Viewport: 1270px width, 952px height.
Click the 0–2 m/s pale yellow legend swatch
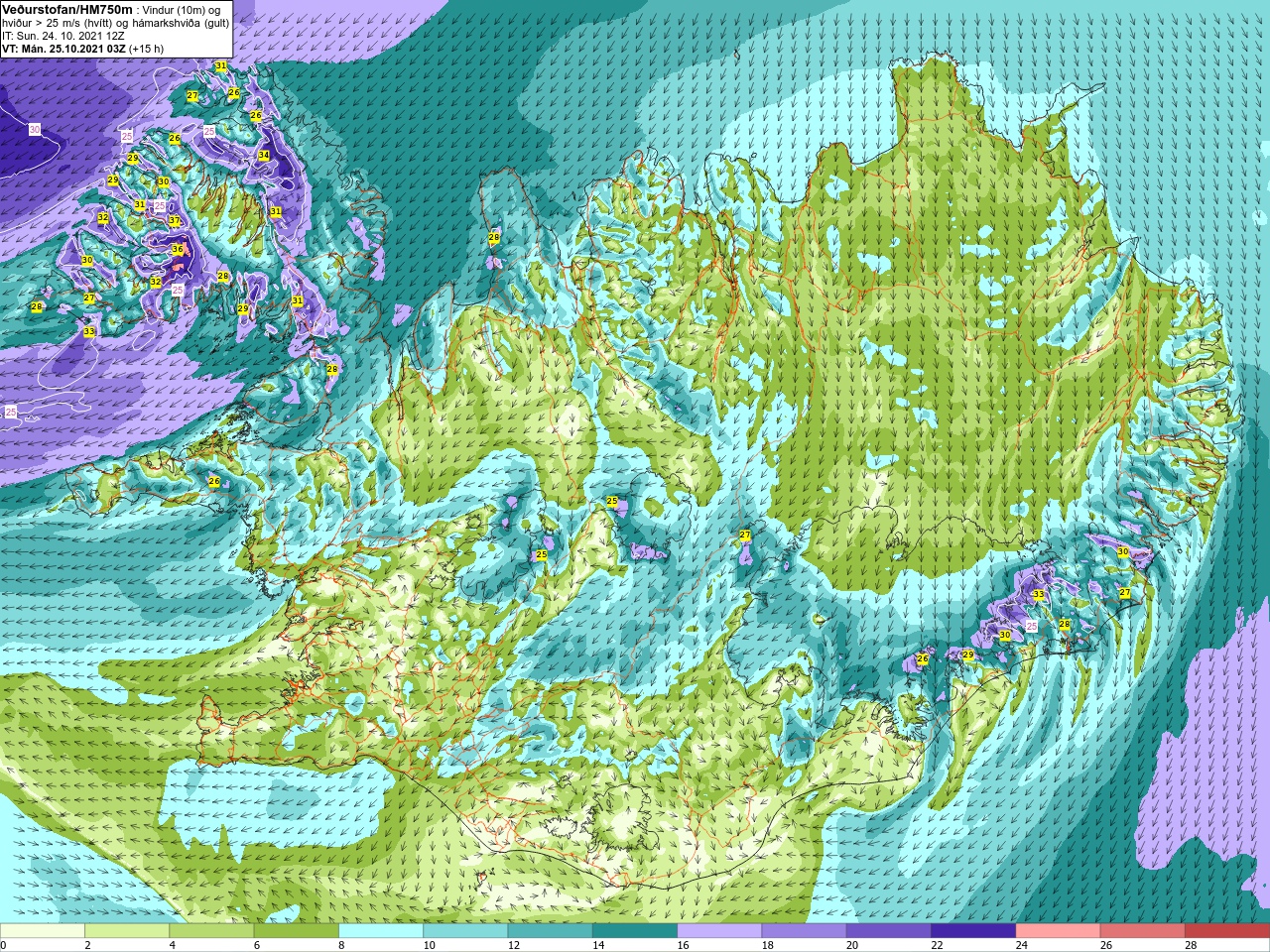tap(43, 931)
